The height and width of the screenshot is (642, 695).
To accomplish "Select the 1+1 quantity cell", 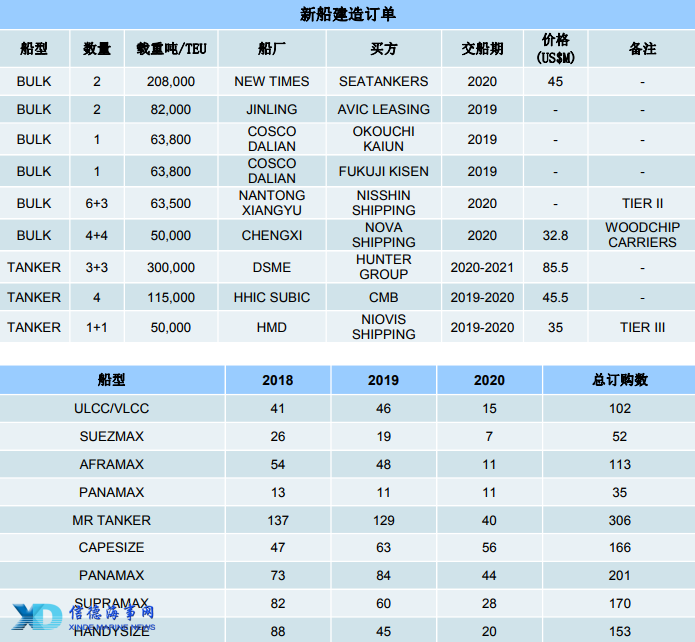I will (97, 327).
